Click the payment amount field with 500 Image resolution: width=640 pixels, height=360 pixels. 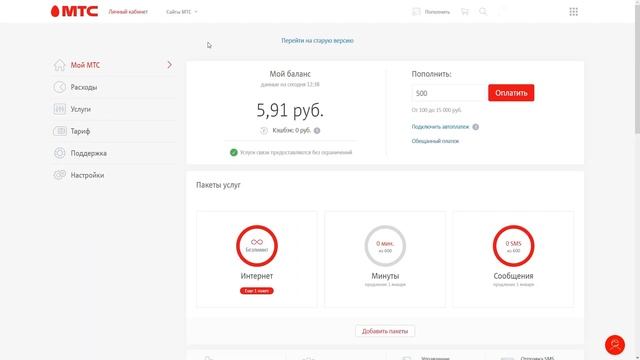pyautogui.click(x=449, y=93)
